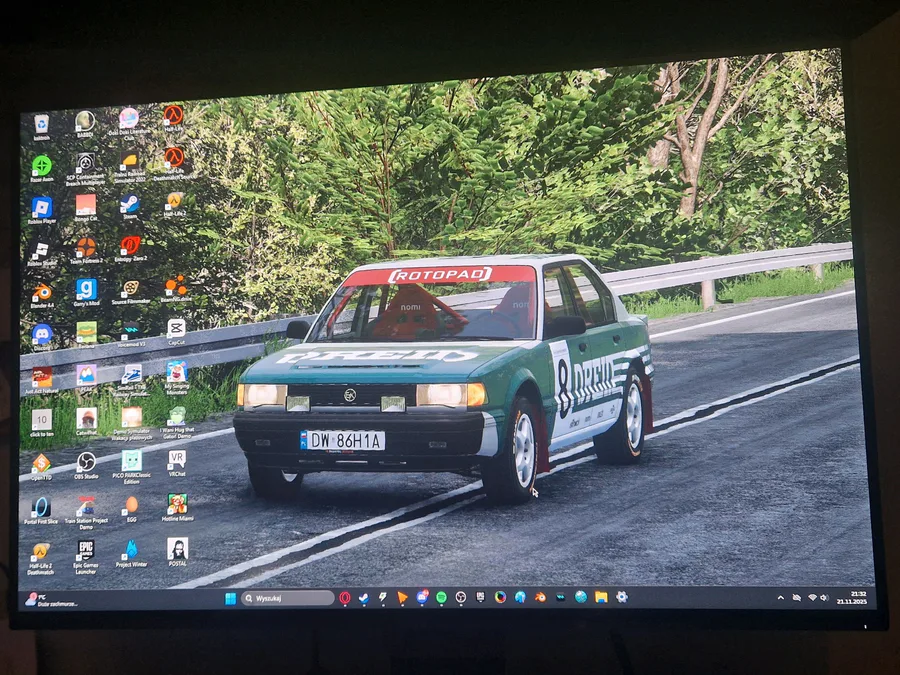The width and height of the screenshot is (900, 675).
Task: Open the Half-Life desktop shortcut
Action: coord(173,119)
